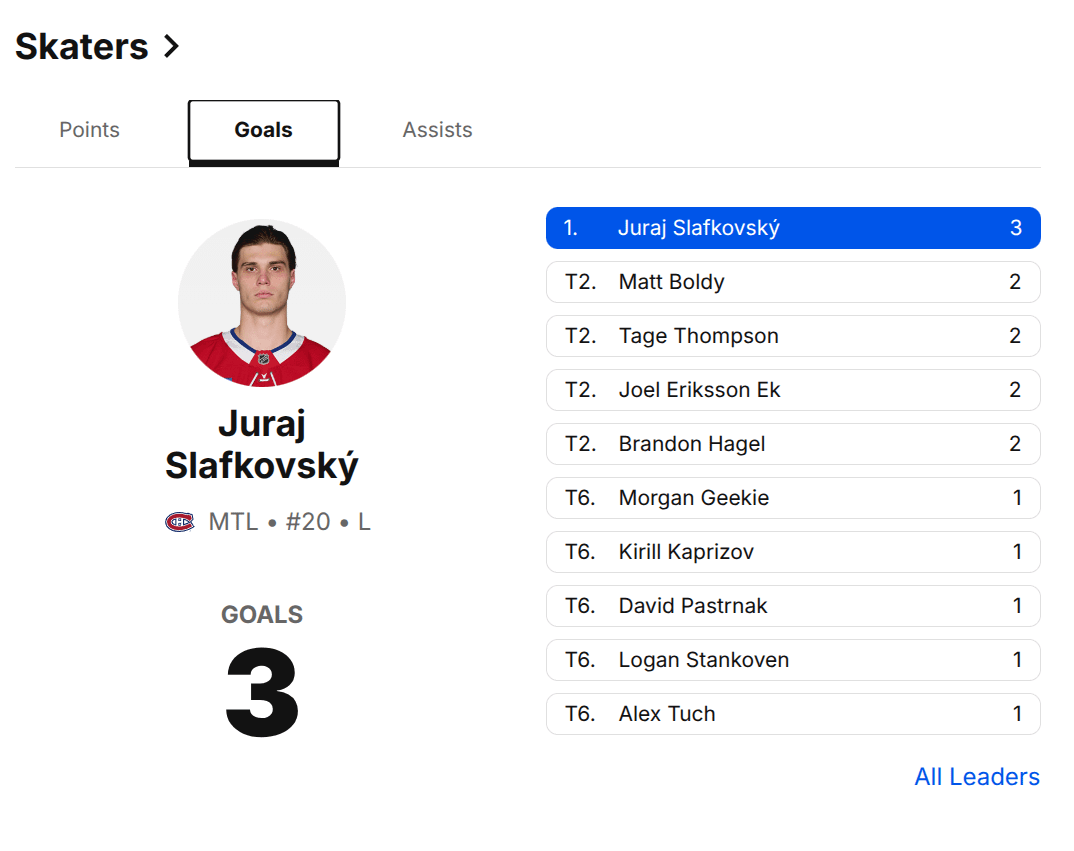Screen dimensions: 1074x851
Task: Click Juraj Slafkovský's player headshot
Action: point(262,303)
